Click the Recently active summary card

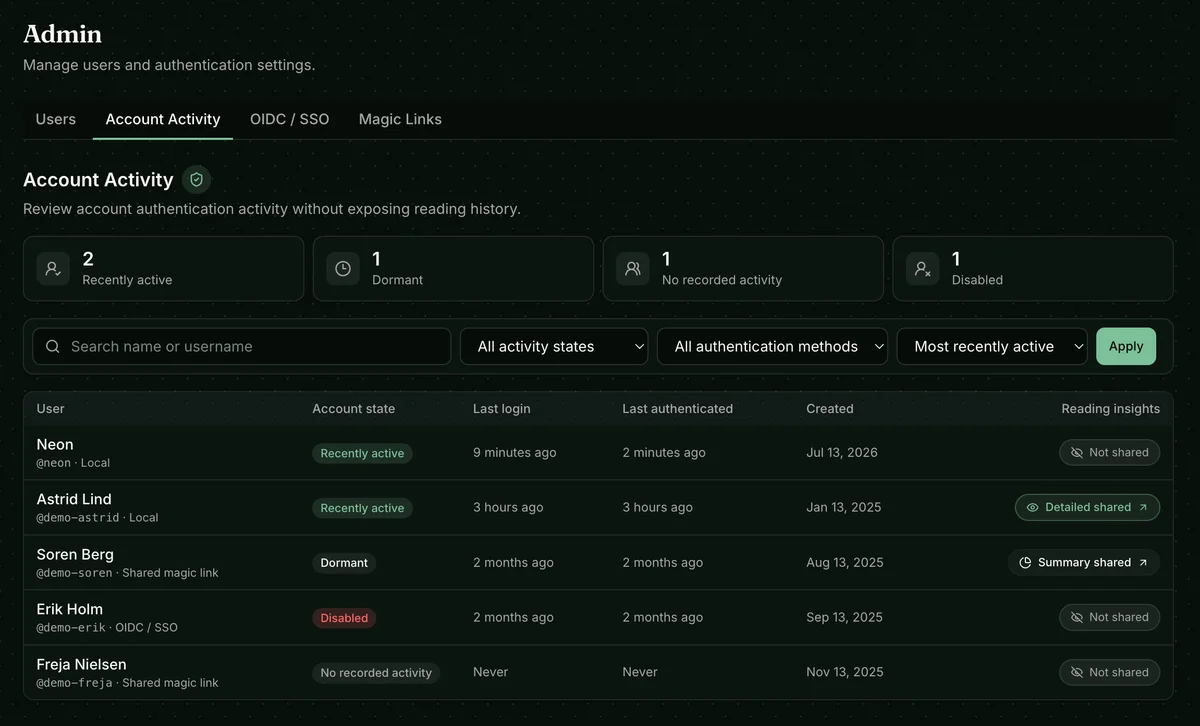tap(163, 268)
